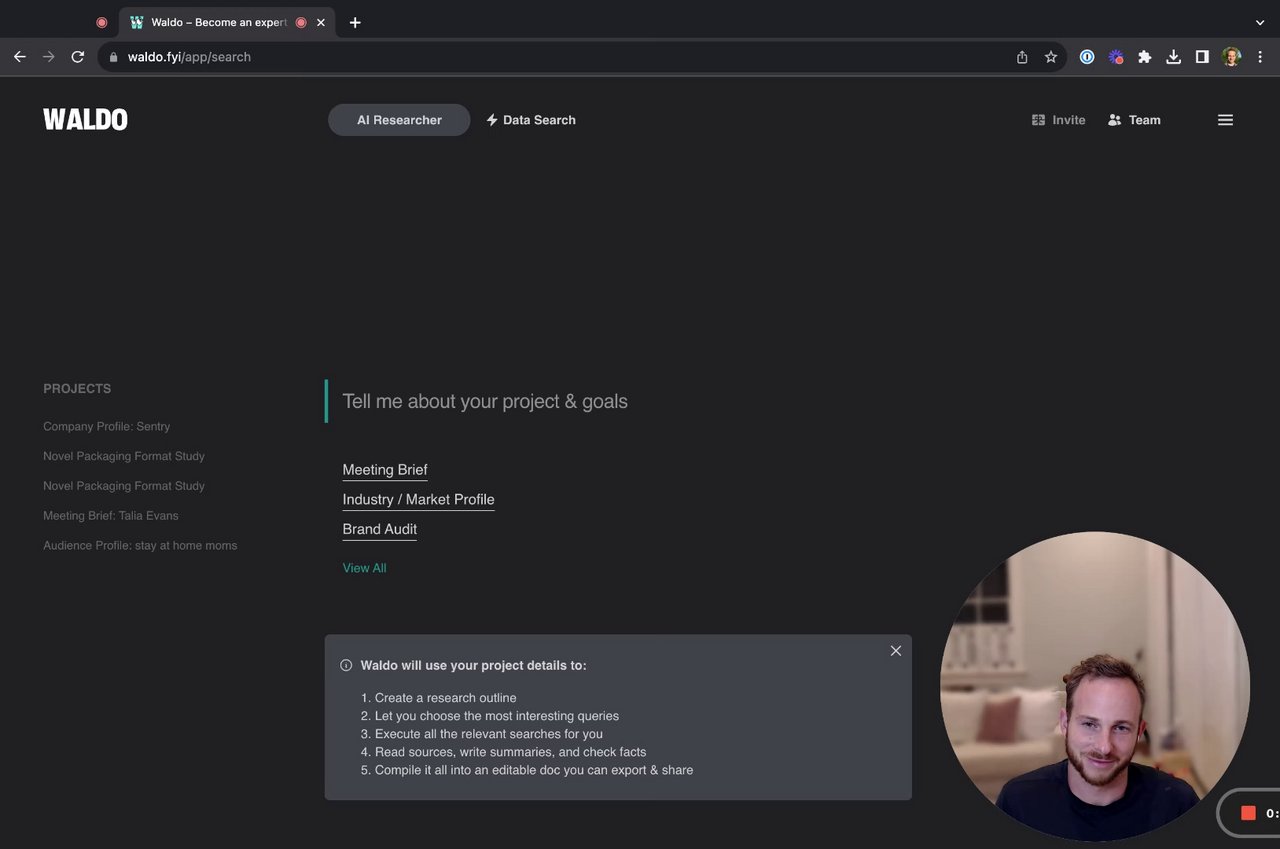Click the Invite button
Viewport: 1280px width, 849px height.
point(1058,120)
